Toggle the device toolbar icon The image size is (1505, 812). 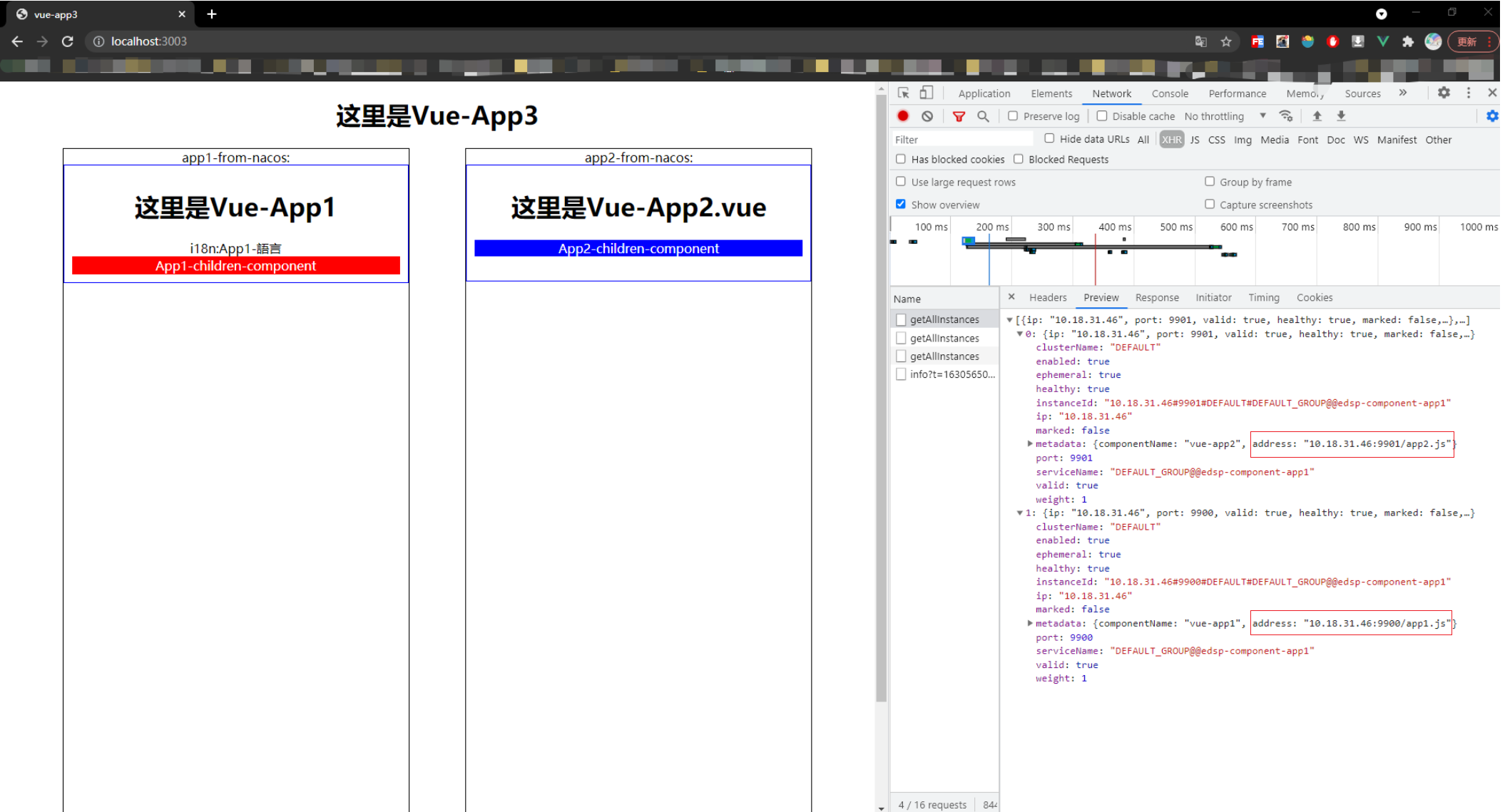click(926, 93)
